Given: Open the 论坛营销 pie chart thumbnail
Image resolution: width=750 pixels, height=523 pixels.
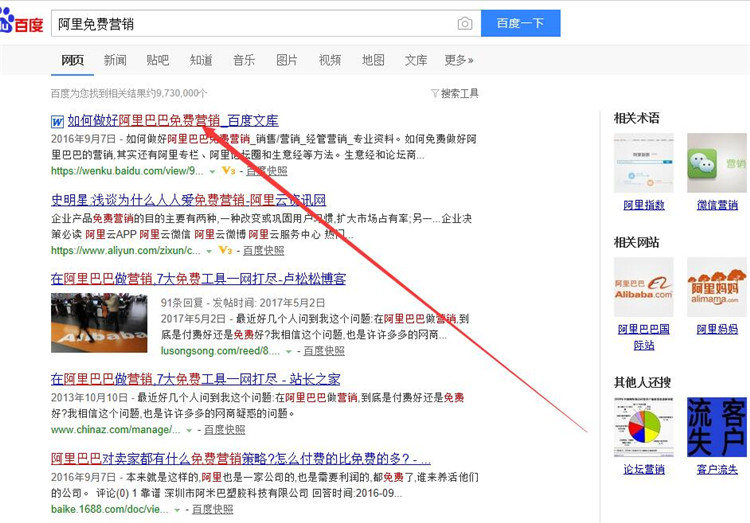Looking at the screenshot, I should (x=643, y=426).
